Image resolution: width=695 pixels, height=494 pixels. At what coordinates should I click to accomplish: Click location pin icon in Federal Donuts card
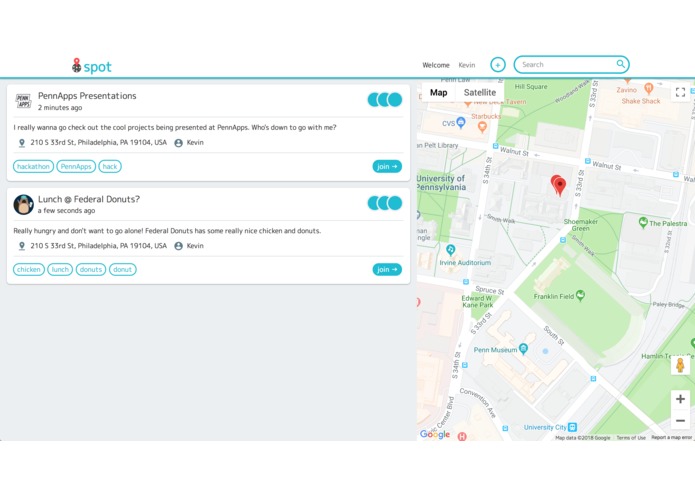pos(21,246)
